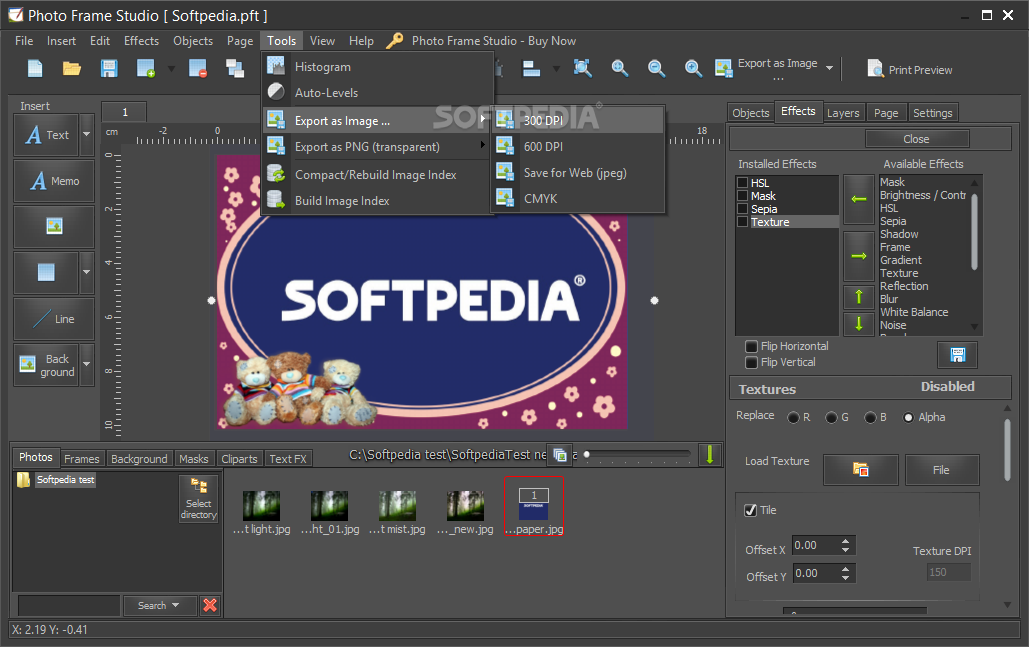This screenshot has width=1029, height=647.
Task: Click the copy path icon near file path
Action: (560, 455)
